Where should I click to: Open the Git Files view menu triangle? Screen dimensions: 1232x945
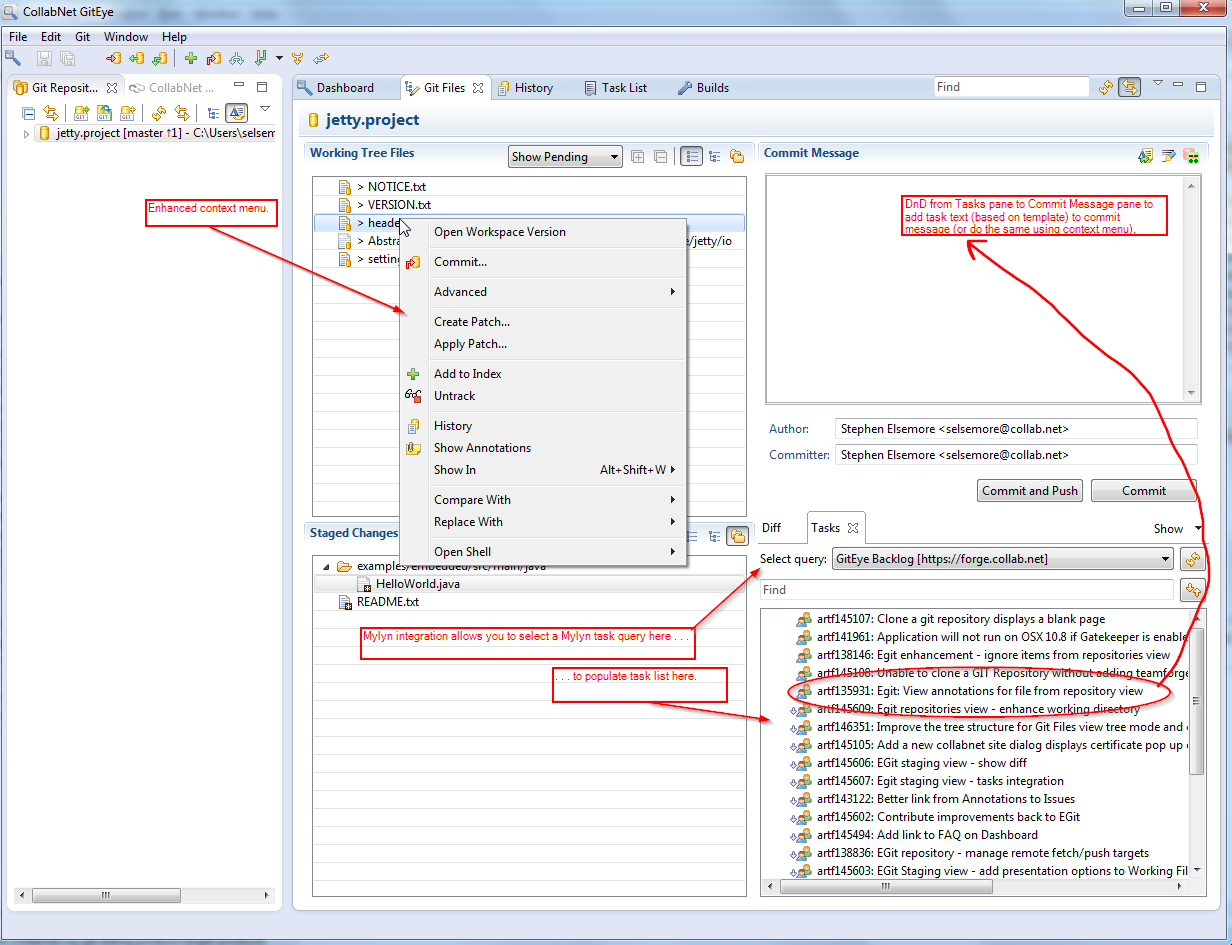tap(1158, 83)
